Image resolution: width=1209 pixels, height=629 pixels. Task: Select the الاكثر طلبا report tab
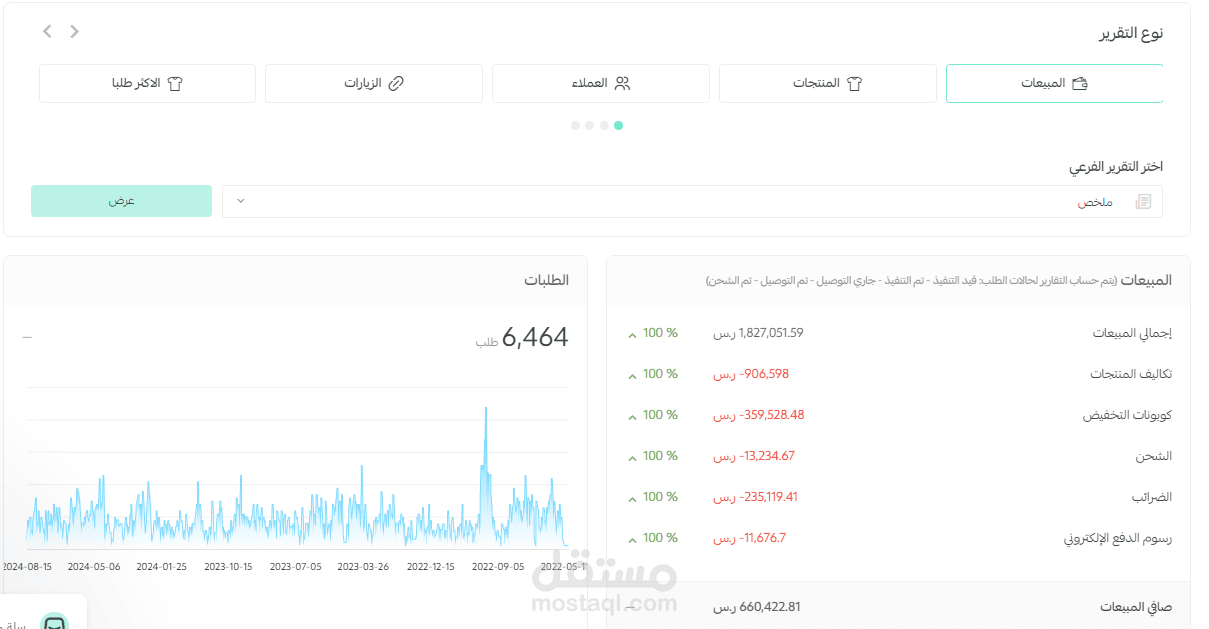pyautogui.click(x=147, y=83)
